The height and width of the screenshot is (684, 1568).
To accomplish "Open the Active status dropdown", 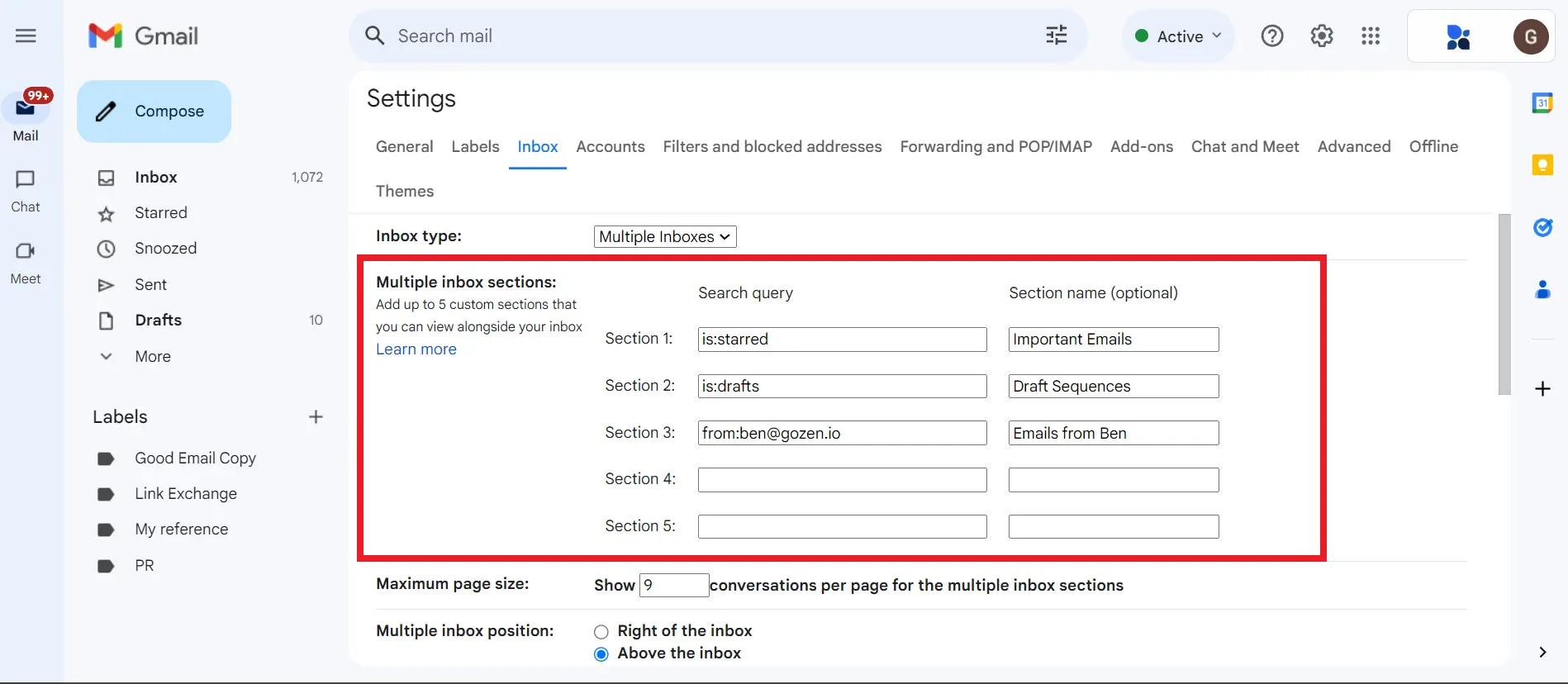I will [1178, 36].
